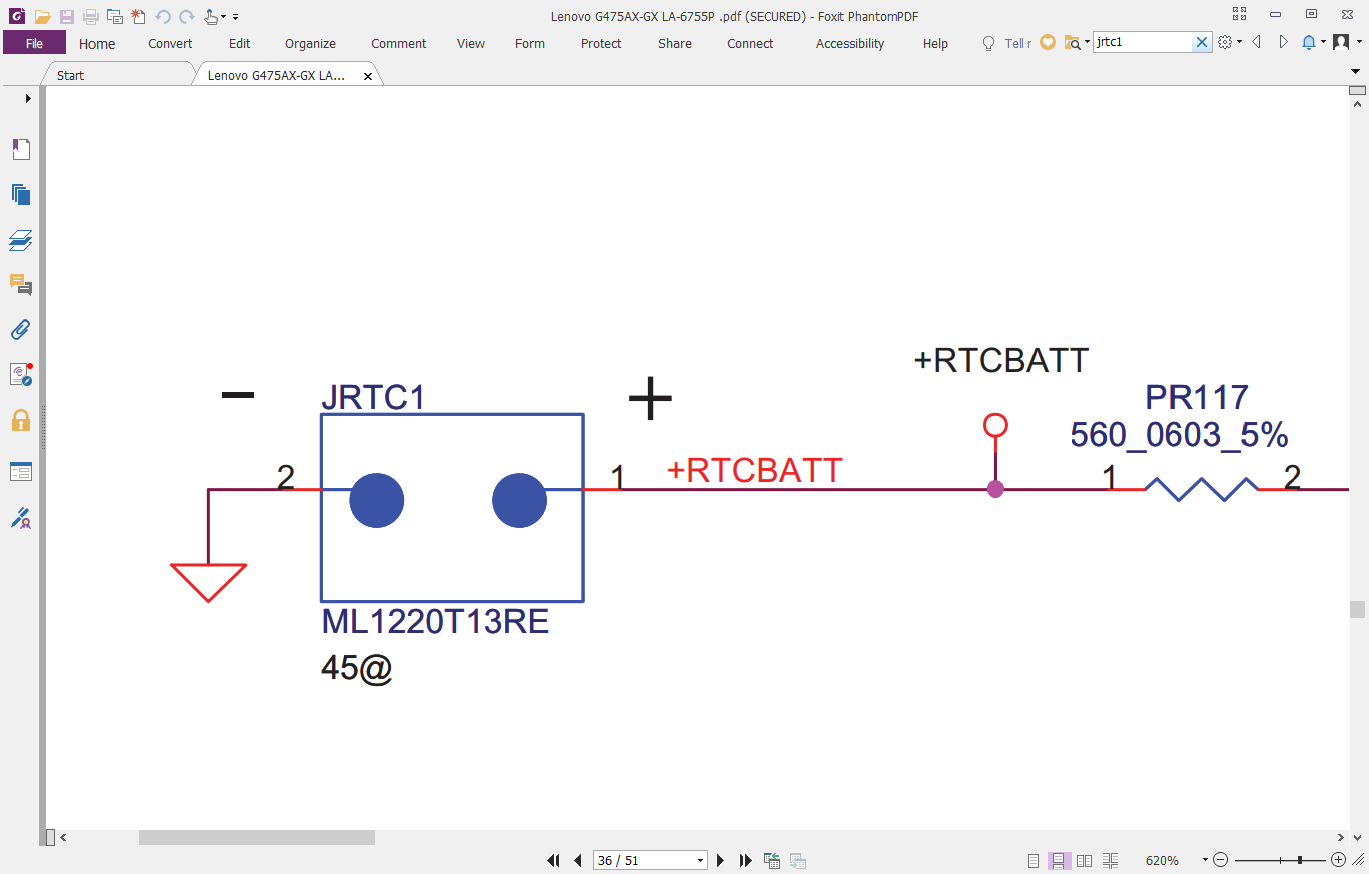This screenshot has height=874, width=1369.
Task: Click the orange heart favorites icon
Action: (1048, 42)
